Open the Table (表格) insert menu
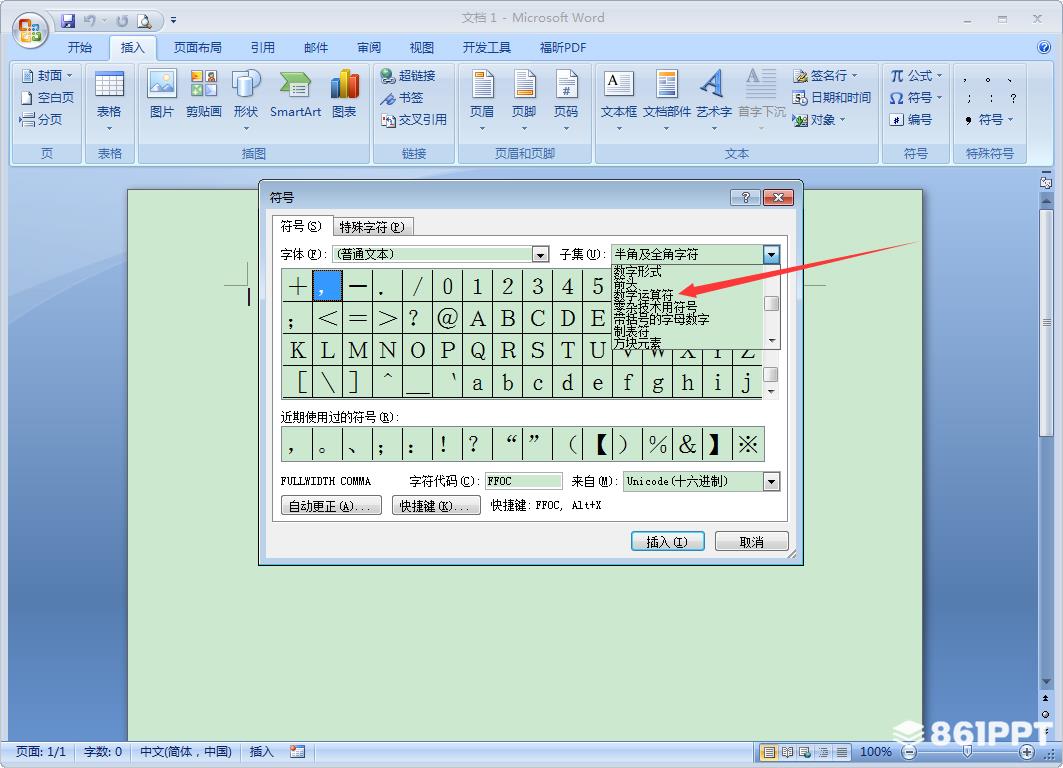The height and width of the screenshot is (768, 1063). pyautogui.click(x=109, y=100)
